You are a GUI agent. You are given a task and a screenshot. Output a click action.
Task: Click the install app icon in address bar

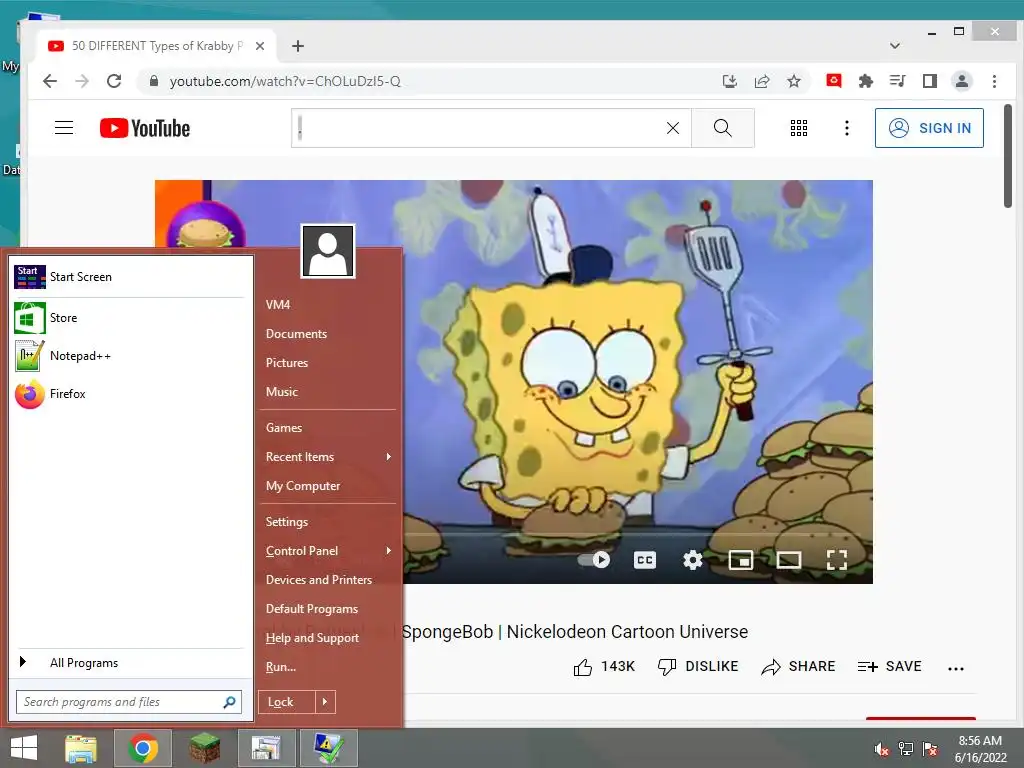pyautogui.click(x=729, y=81)
